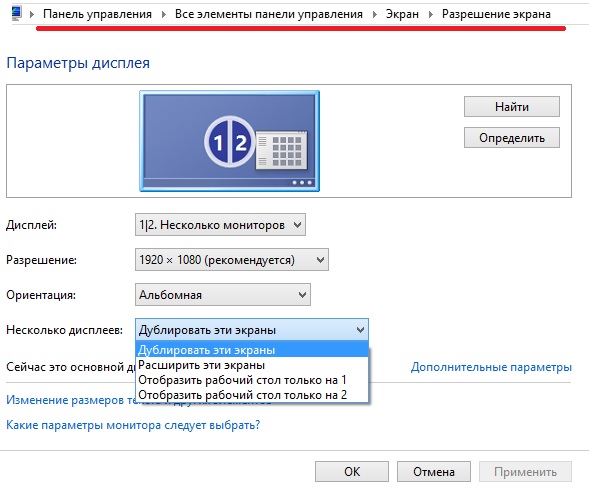Choose Дублировать эти экраны from list
Viewport: 589px width, 495px height.
252,350
